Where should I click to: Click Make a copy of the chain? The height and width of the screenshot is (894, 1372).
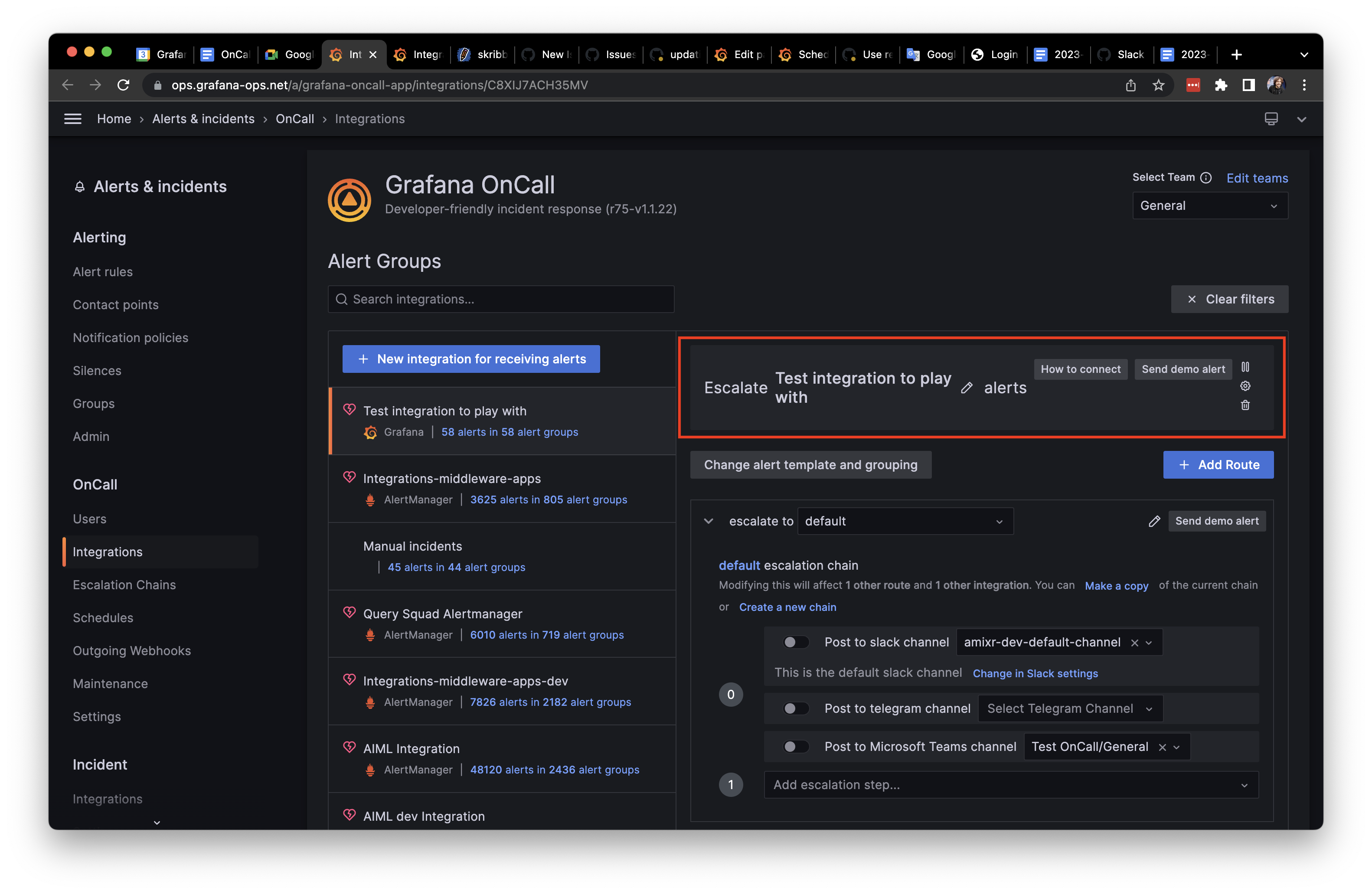click(x=1116, y=586)
